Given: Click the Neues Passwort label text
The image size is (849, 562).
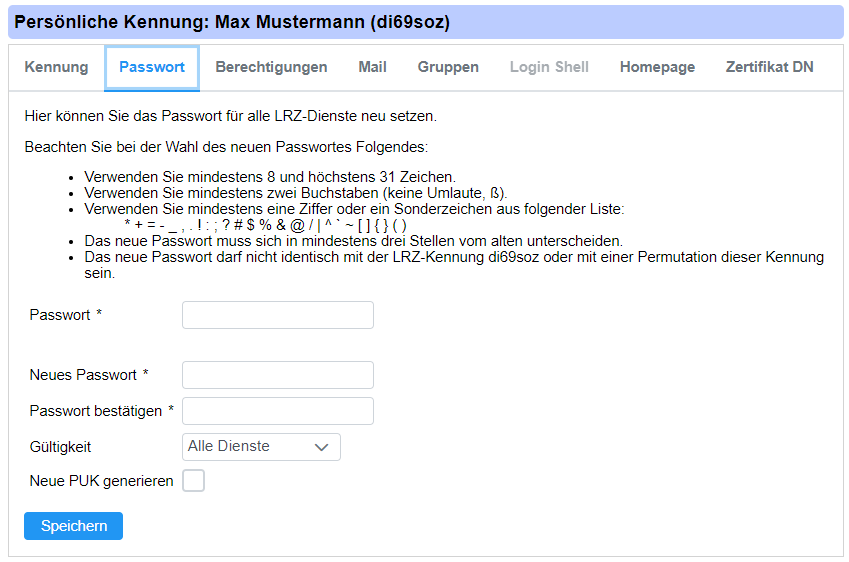Looking at the screenshot, I should (83, 375).
